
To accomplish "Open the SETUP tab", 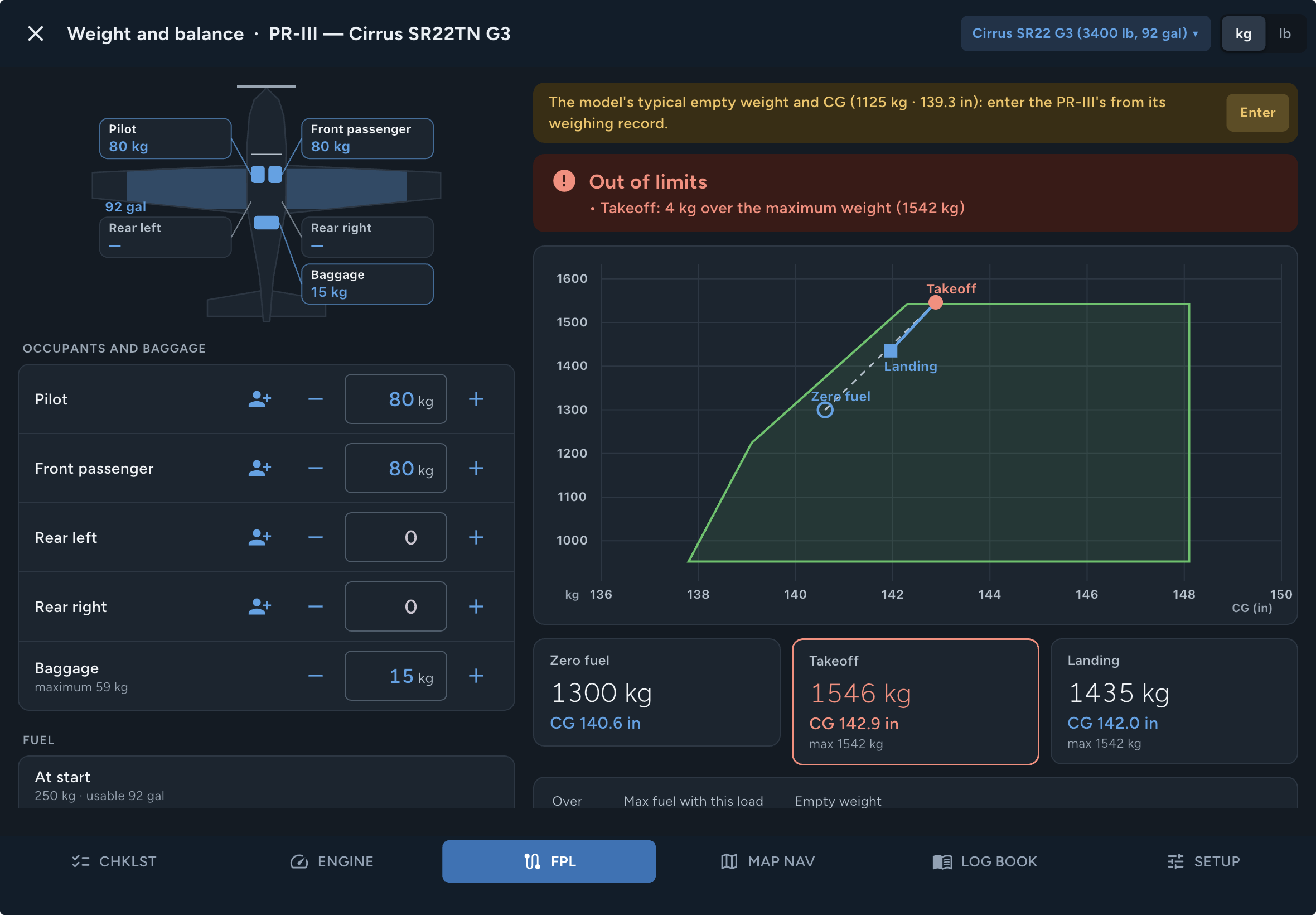I will (x=1203, y=861).
